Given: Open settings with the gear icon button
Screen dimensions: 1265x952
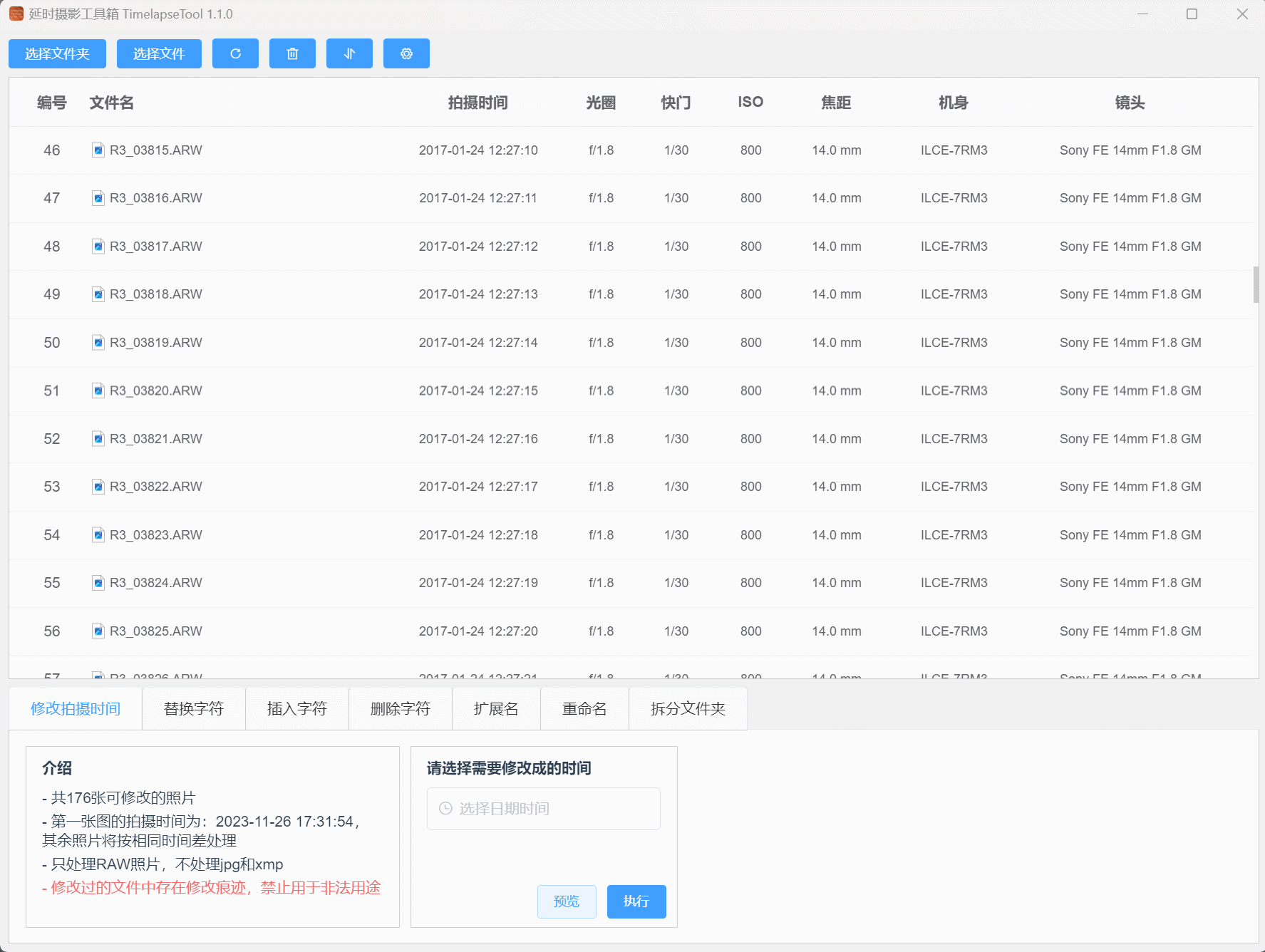Looking at the screenshot, I should point(406,53).
